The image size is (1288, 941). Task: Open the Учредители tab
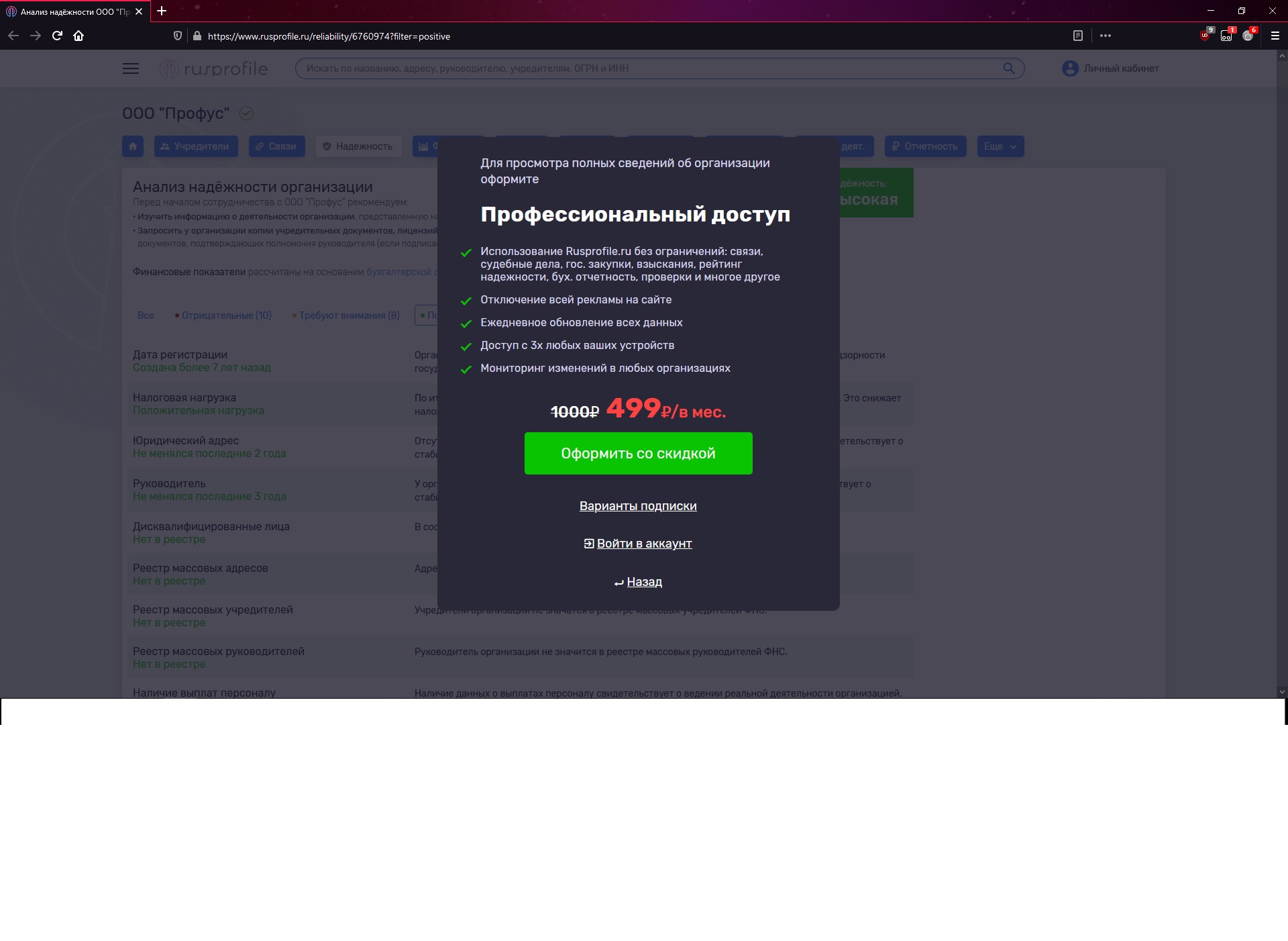click(x=196, y=146)
